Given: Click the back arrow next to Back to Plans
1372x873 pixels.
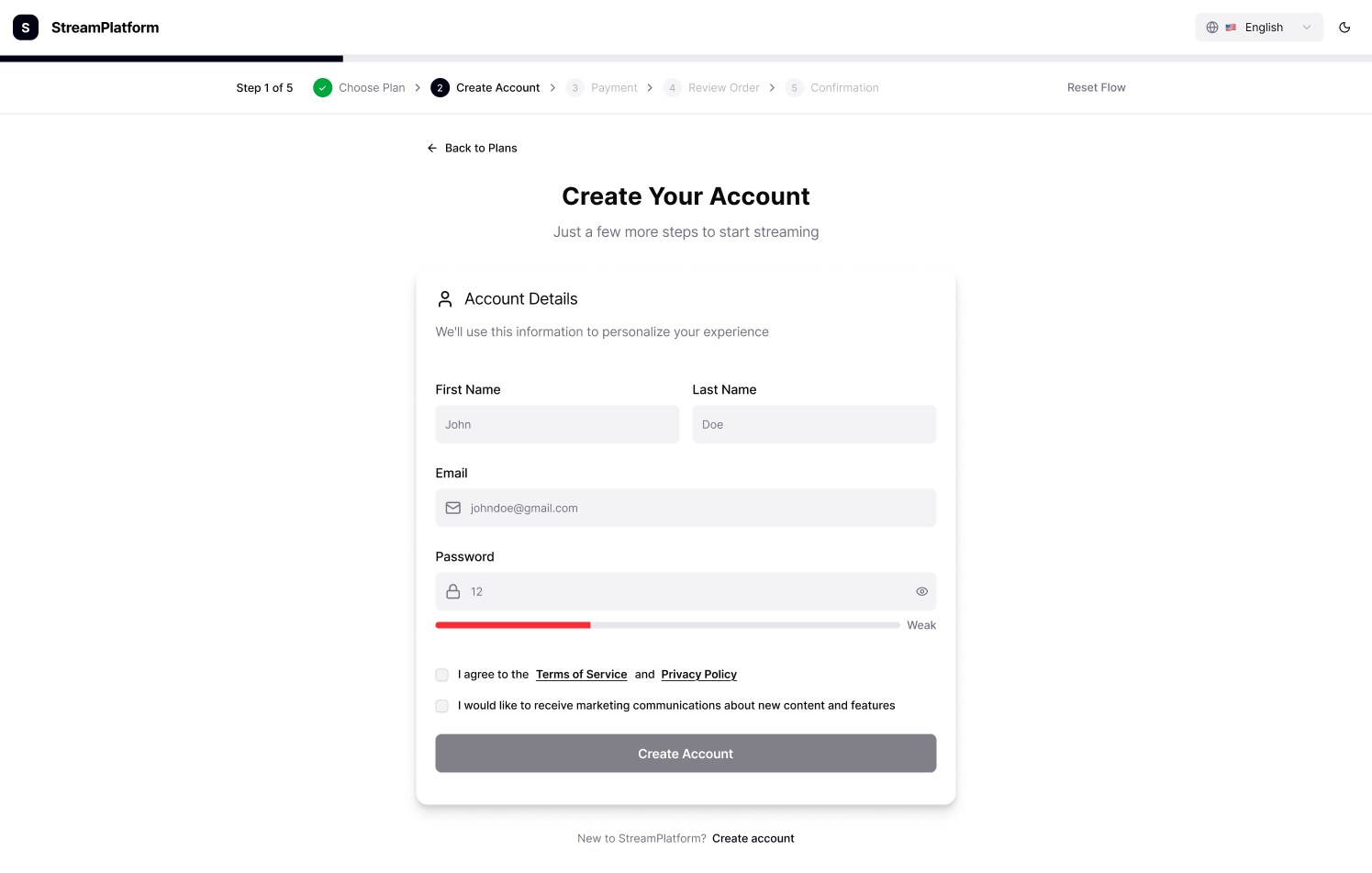Looking at the screenshot, I should coord(431,147).
